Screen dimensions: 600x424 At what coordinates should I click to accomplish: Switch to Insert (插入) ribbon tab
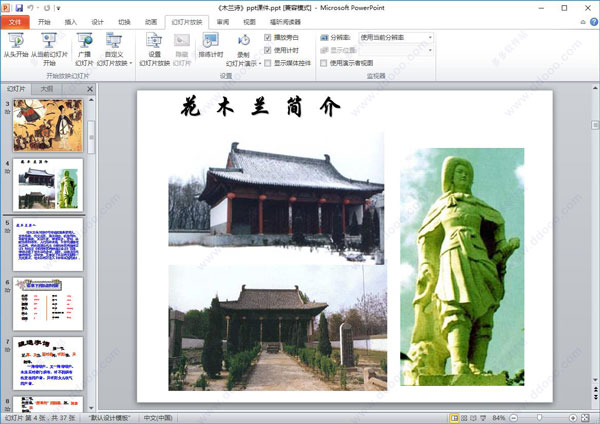(x=71, y=22)
